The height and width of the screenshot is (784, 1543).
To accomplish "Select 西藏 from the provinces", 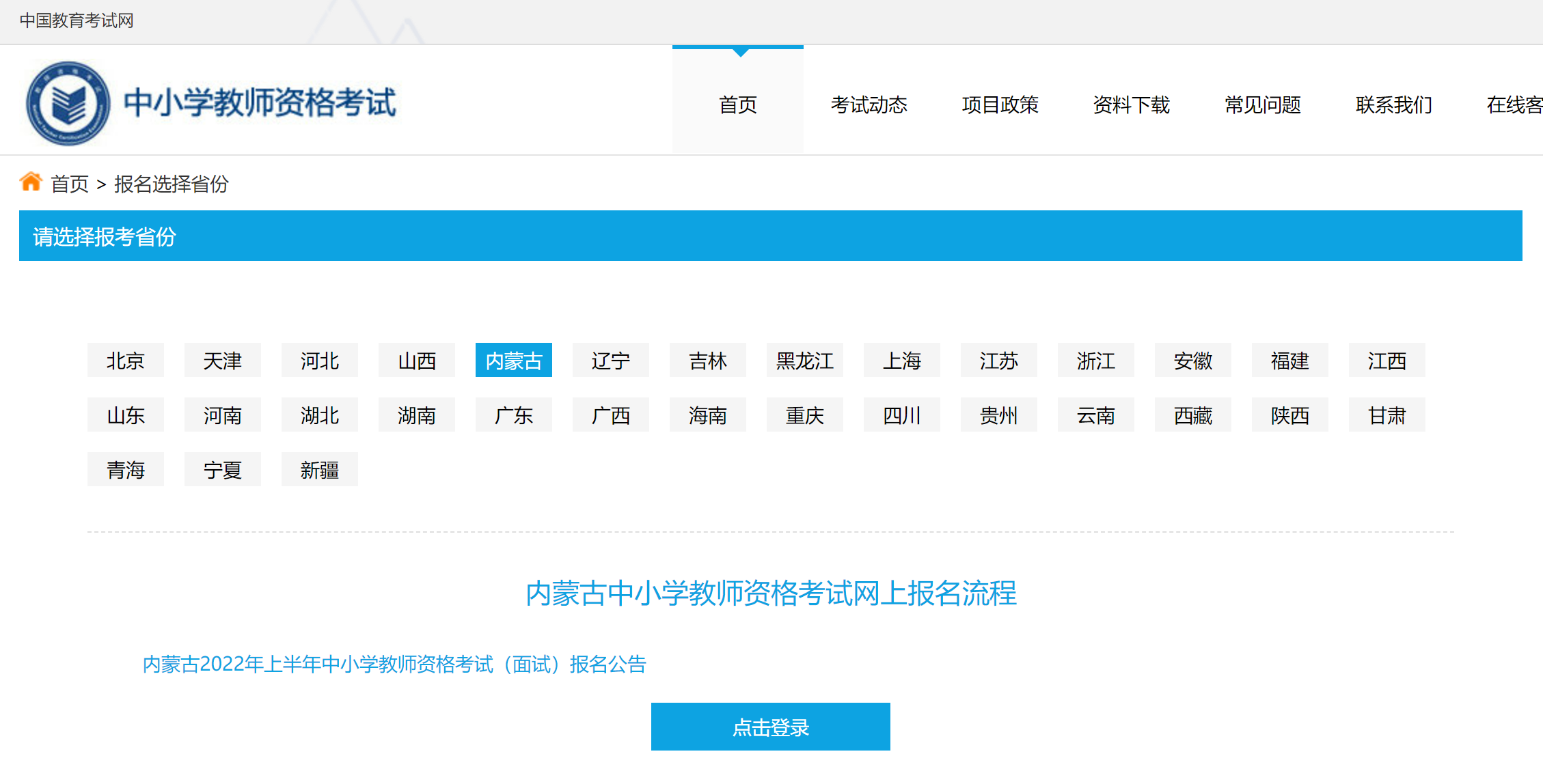I will [1192, 415].
